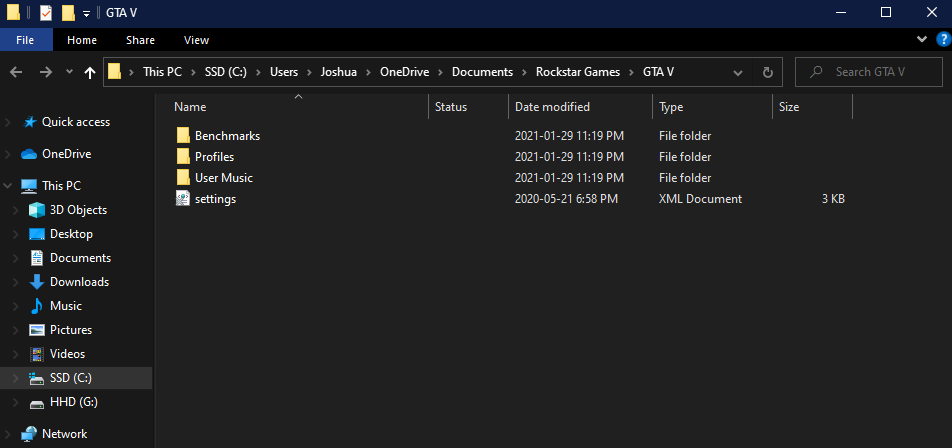Open Pictures in the navigation pane
The height and width of the screenshot is (448, 952).
coord(70,330)
